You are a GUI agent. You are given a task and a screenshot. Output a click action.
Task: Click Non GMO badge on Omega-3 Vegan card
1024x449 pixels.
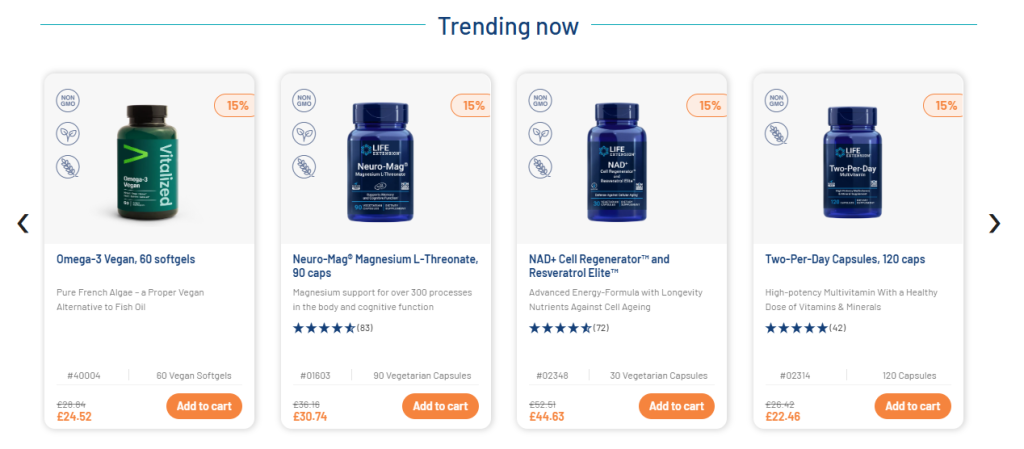point(68,101)
